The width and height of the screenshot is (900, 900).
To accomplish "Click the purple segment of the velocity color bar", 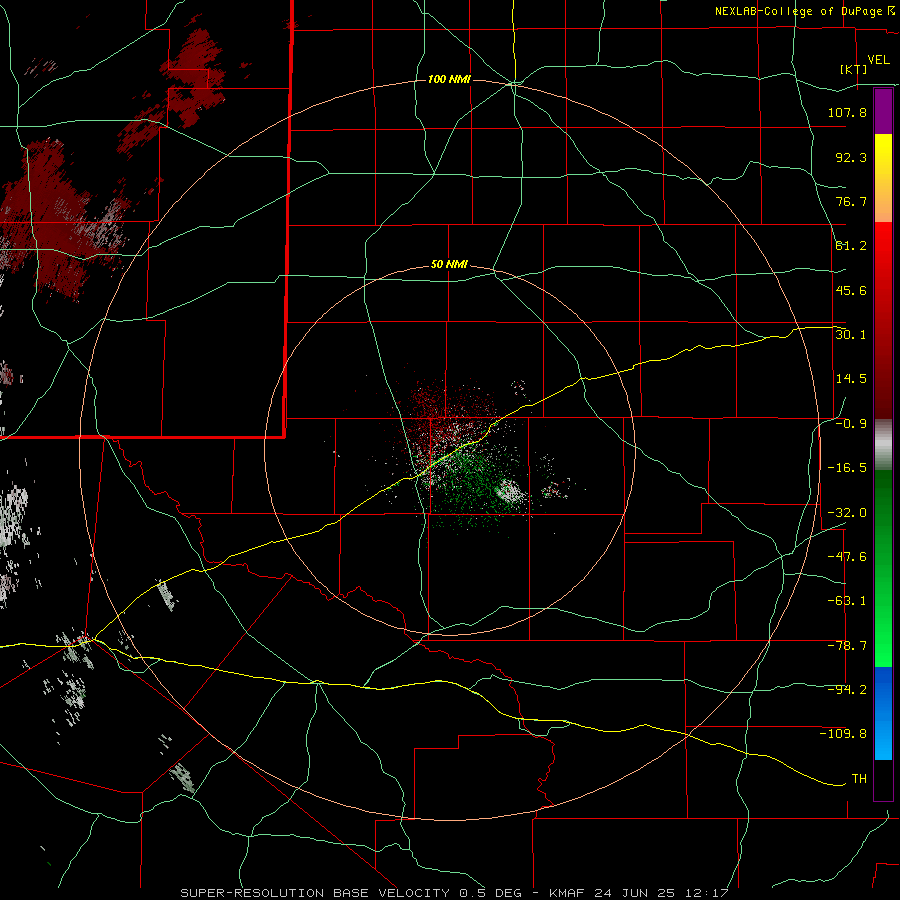I will [883, 111].
